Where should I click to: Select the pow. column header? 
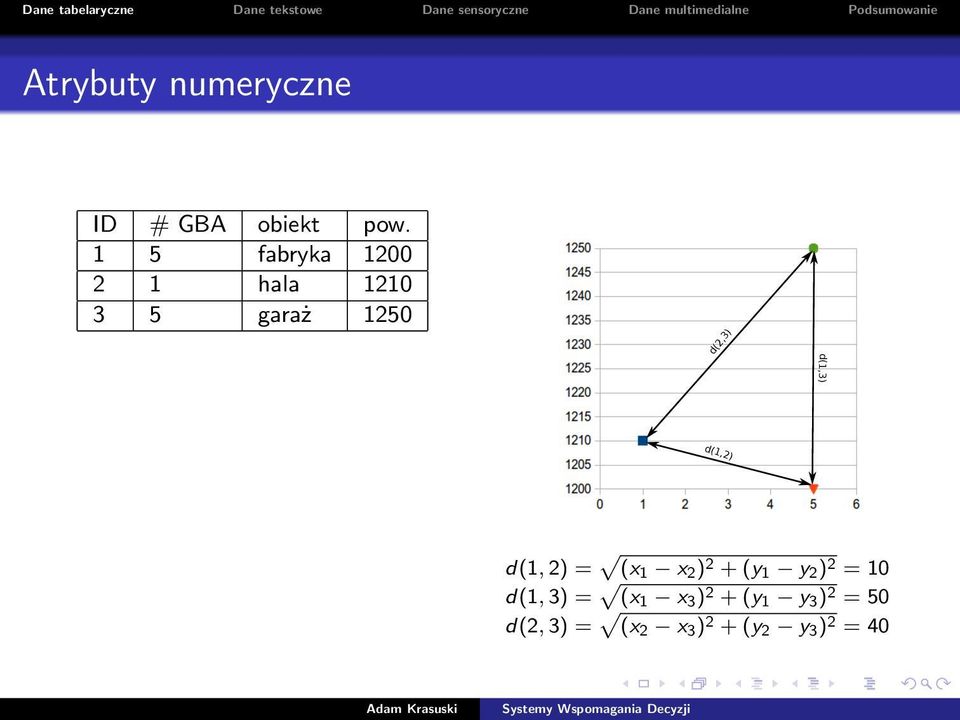point(388,225)
